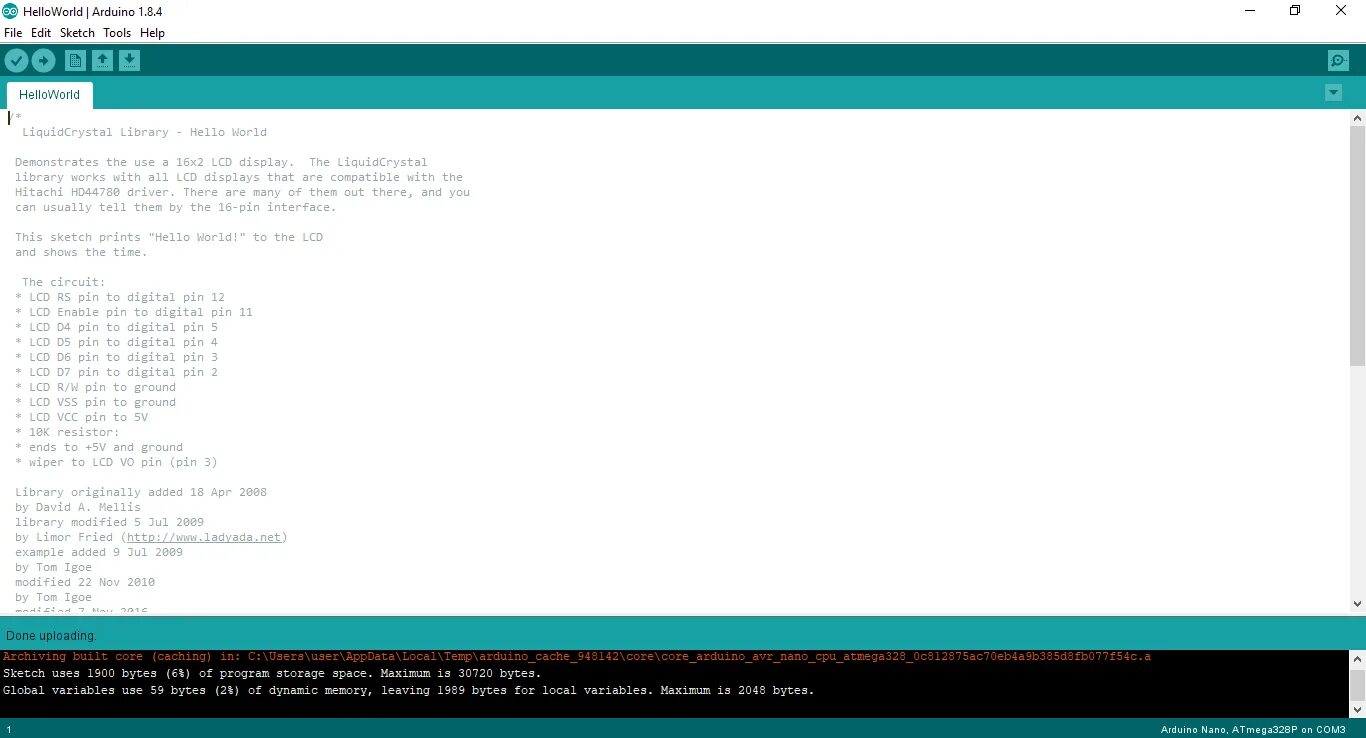This screenshot has height=738, width=1366.
Task: Click the 'LCD D7 pin to digital pin 2' line
Action: (117, 372)
